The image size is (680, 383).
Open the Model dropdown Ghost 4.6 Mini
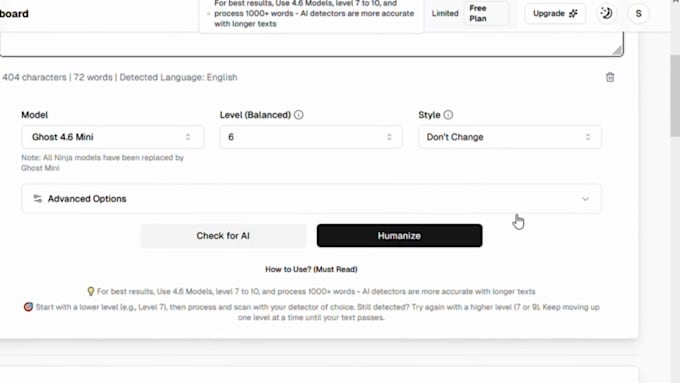click(x=112, y=137)
